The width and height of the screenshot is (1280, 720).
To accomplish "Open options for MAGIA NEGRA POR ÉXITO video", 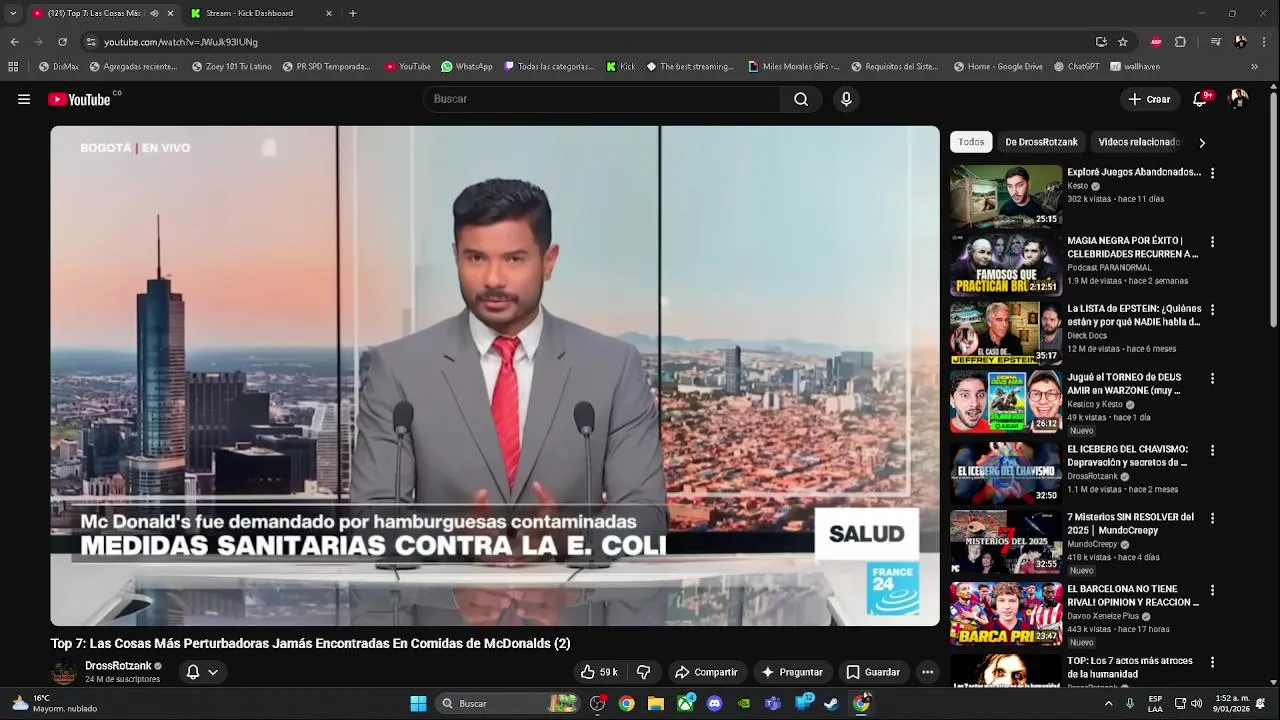I will (x=1212, y=242).
